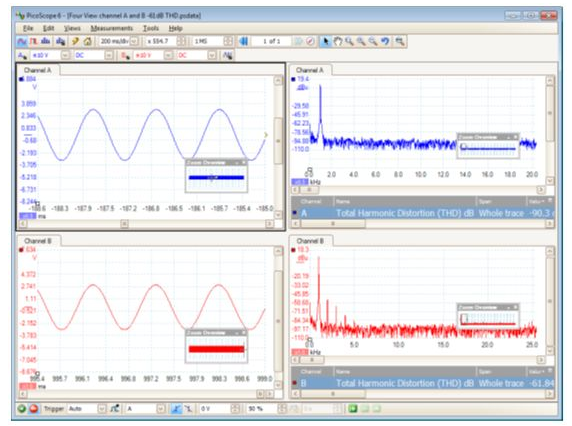
Task: Open the Trigger mode Auto dropdown
Action: [x=102, y=409]
